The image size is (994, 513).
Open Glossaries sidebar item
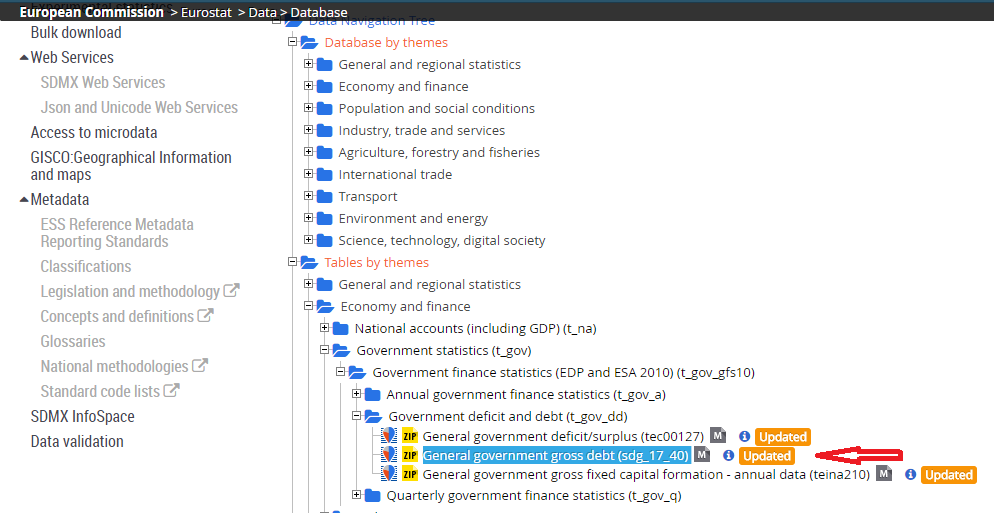[x=73, y=341]
